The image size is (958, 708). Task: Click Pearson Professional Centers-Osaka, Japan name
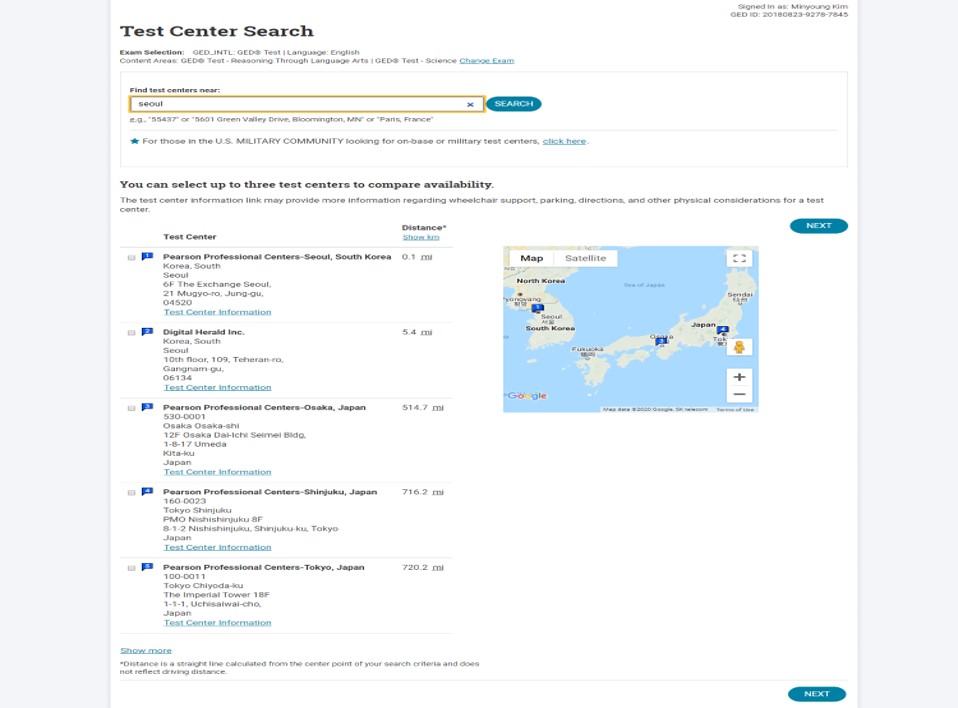(x=265, y=407)
